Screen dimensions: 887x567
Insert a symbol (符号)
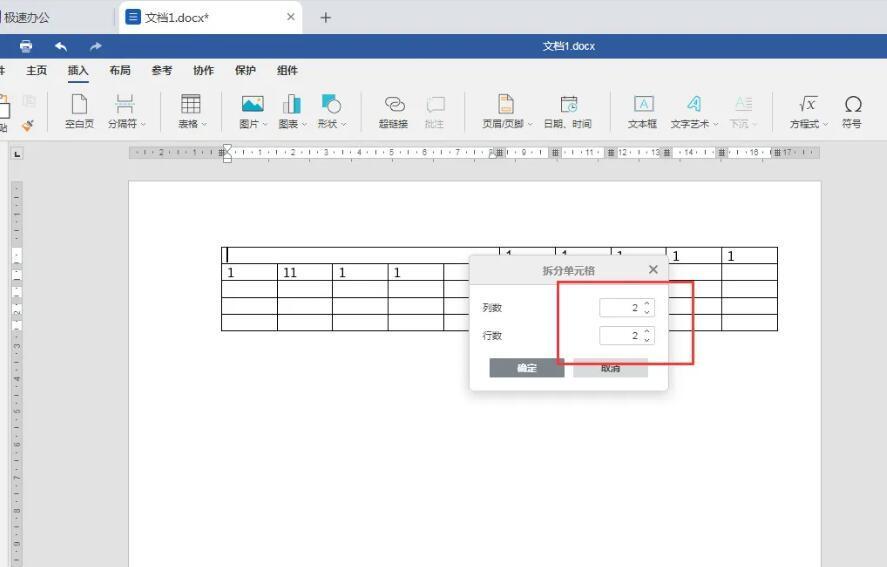tap(852, 111)
